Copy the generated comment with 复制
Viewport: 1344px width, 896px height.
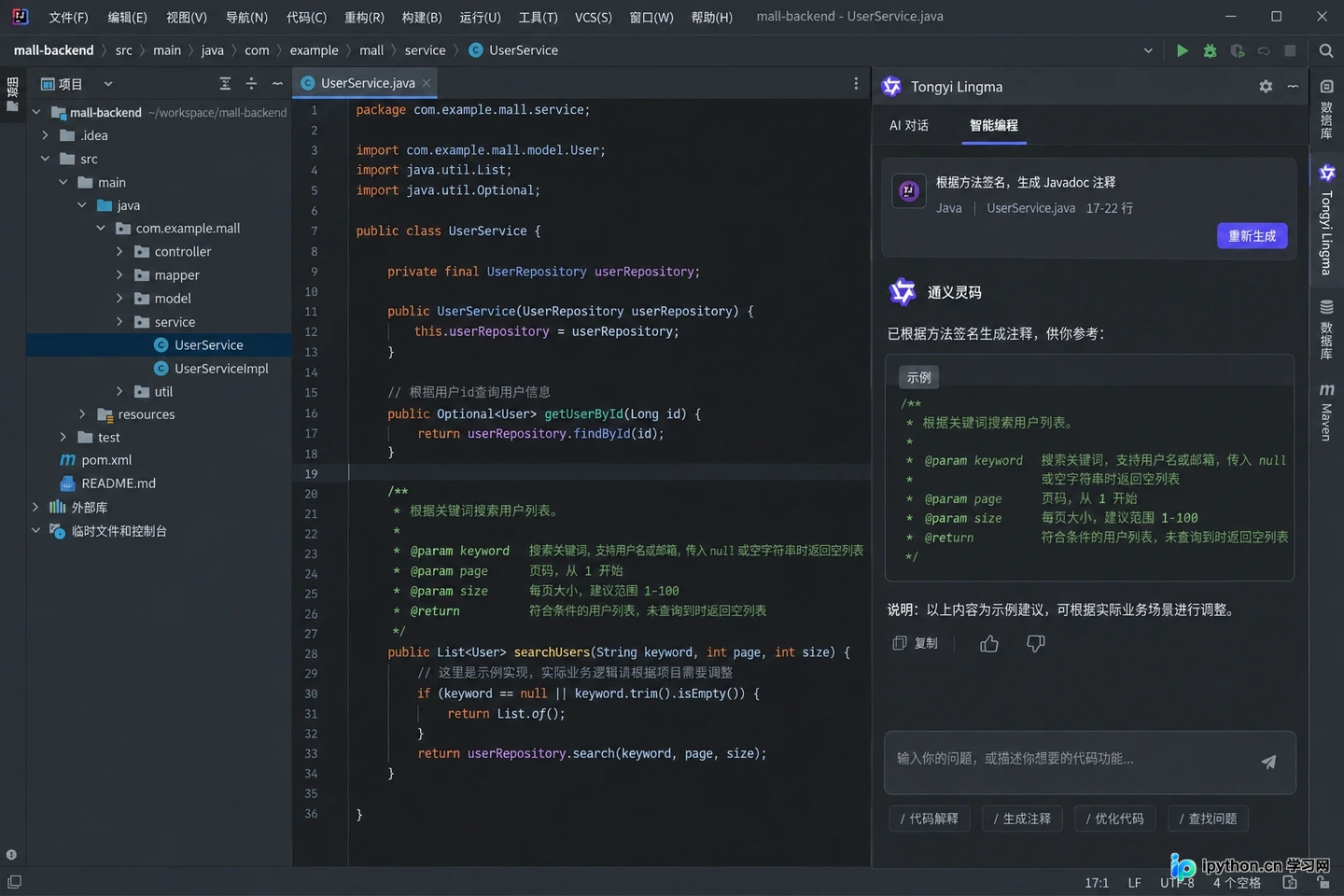click(916, 643)
